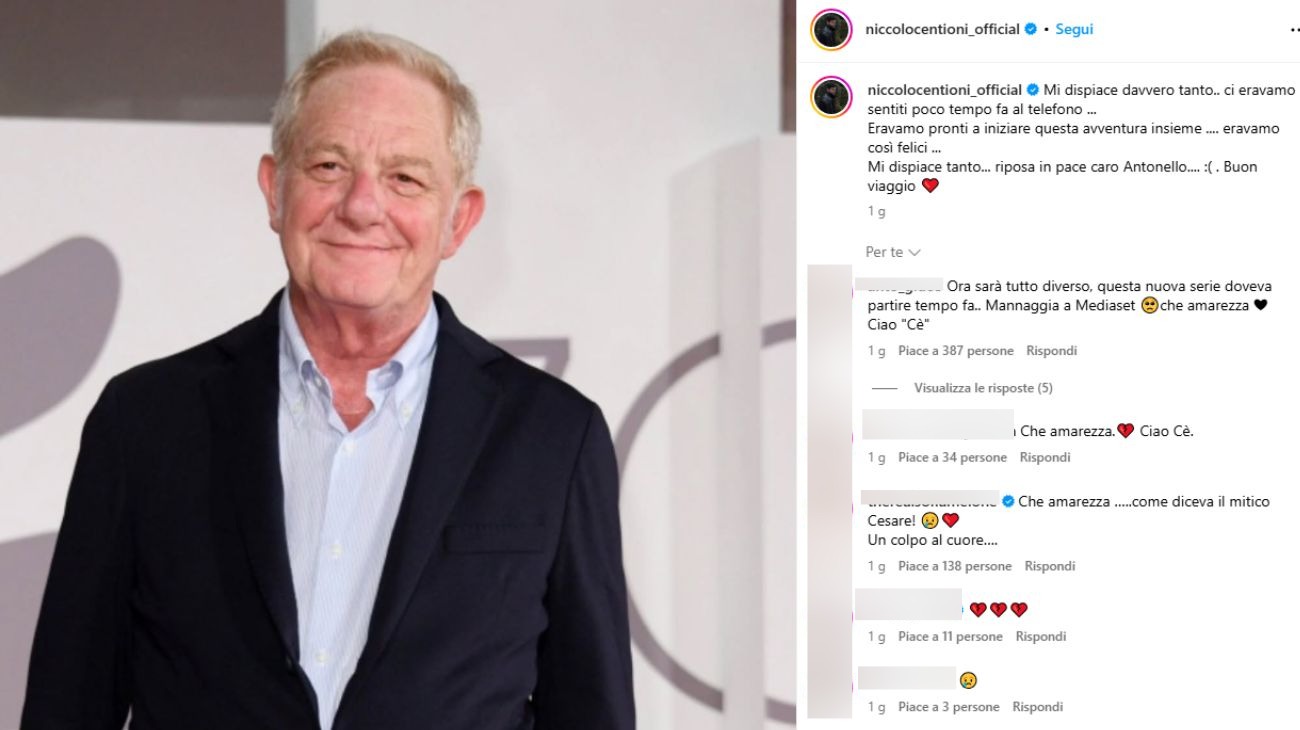Follow the account with the Segui button
This screenshot has height=730, width=1300.
pyautogui.click(x=1074, y=30)
